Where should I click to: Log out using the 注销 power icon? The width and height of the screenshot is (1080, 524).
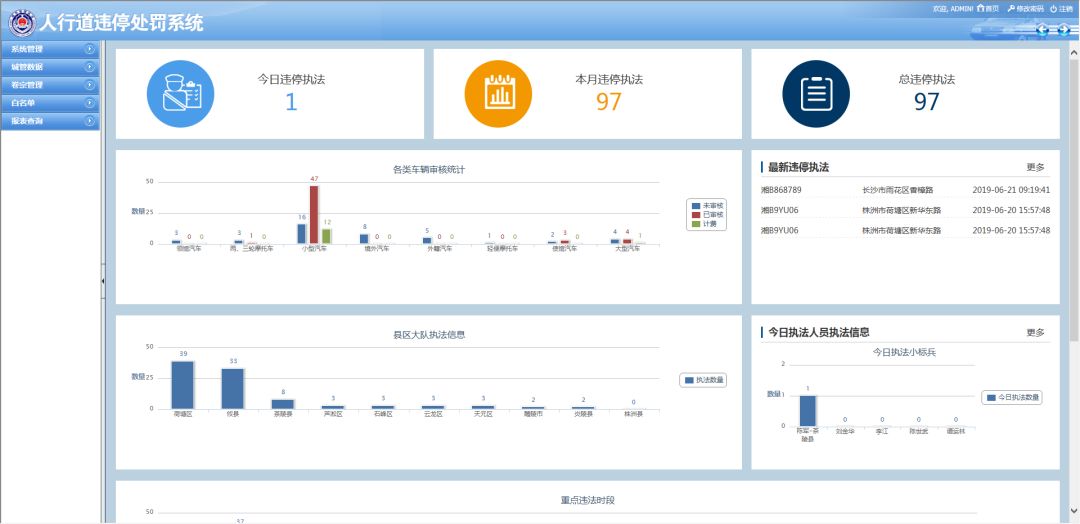tap(1054, 8)
